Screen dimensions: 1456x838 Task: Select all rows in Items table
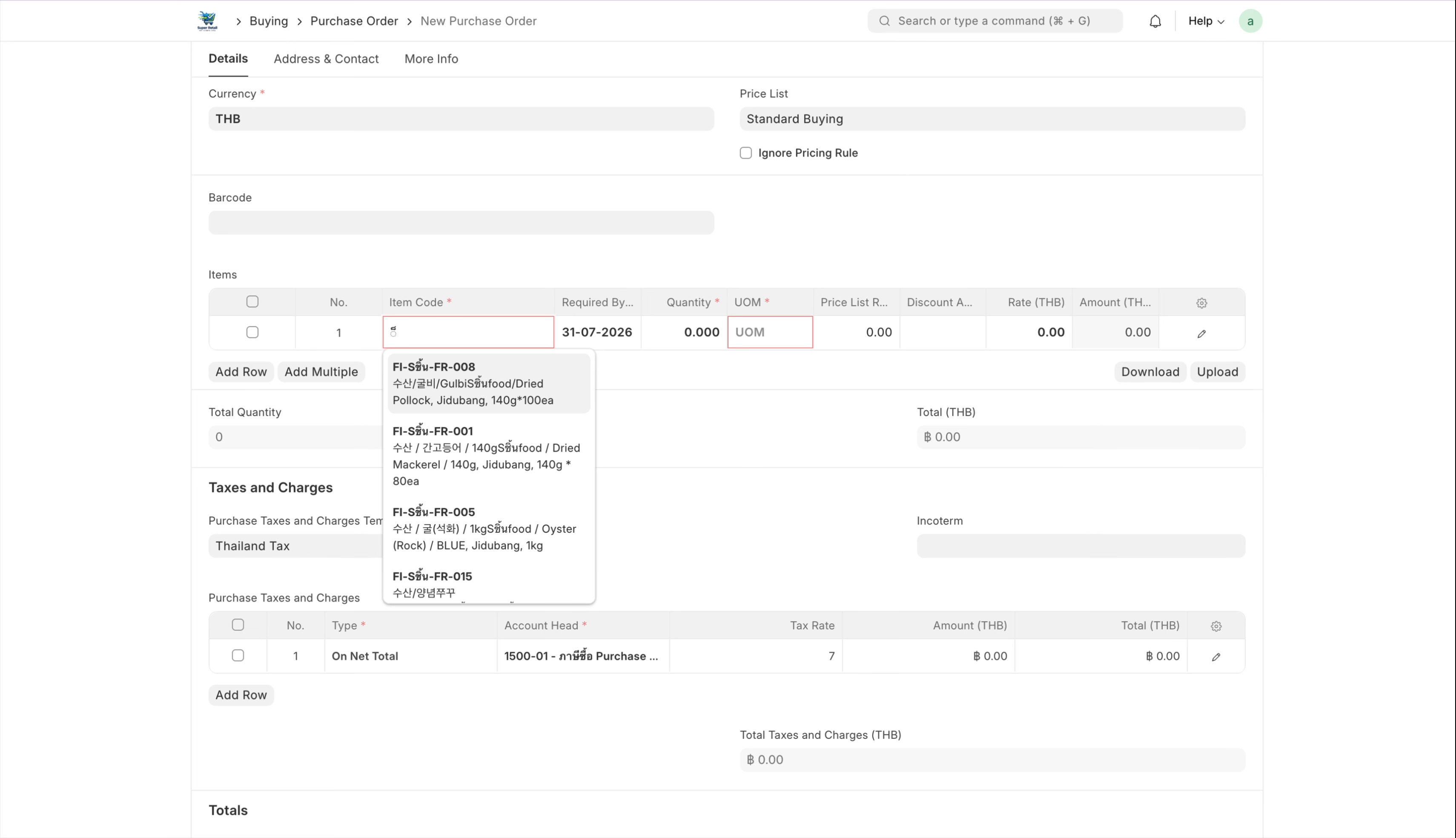tap(252, 301)
